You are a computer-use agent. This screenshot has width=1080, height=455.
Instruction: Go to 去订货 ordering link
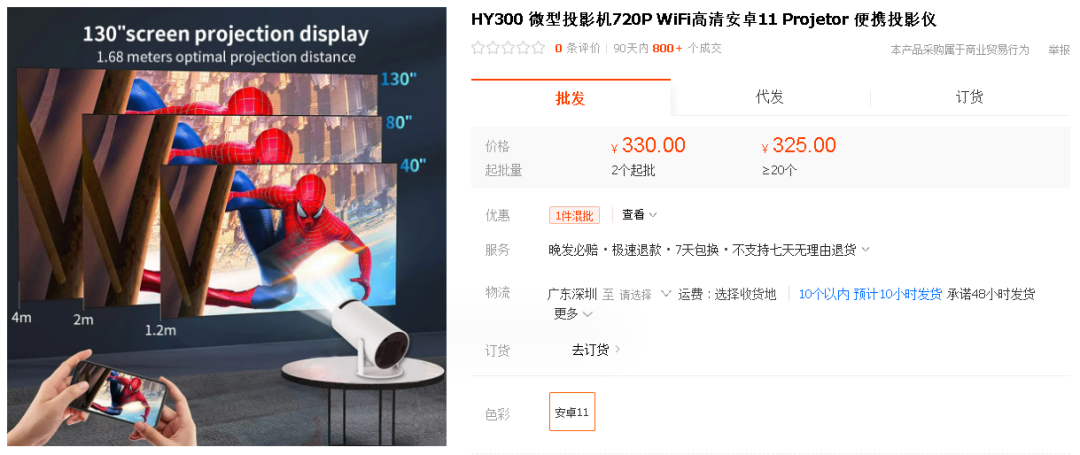[596, 350]
